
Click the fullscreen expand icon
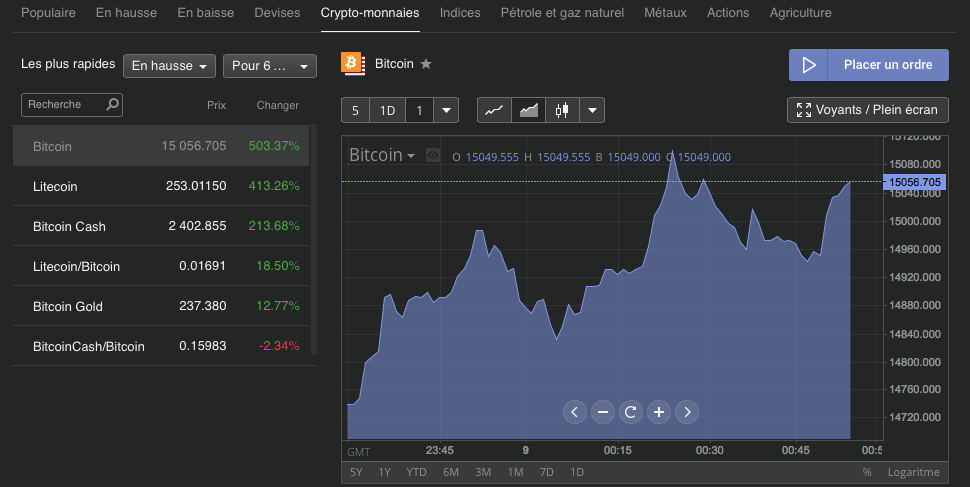(804, 110)
